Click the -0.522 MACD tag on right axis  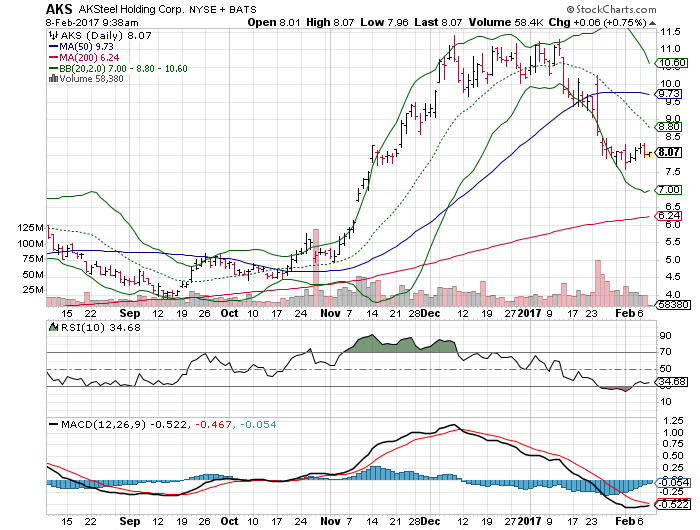point(672,504)
